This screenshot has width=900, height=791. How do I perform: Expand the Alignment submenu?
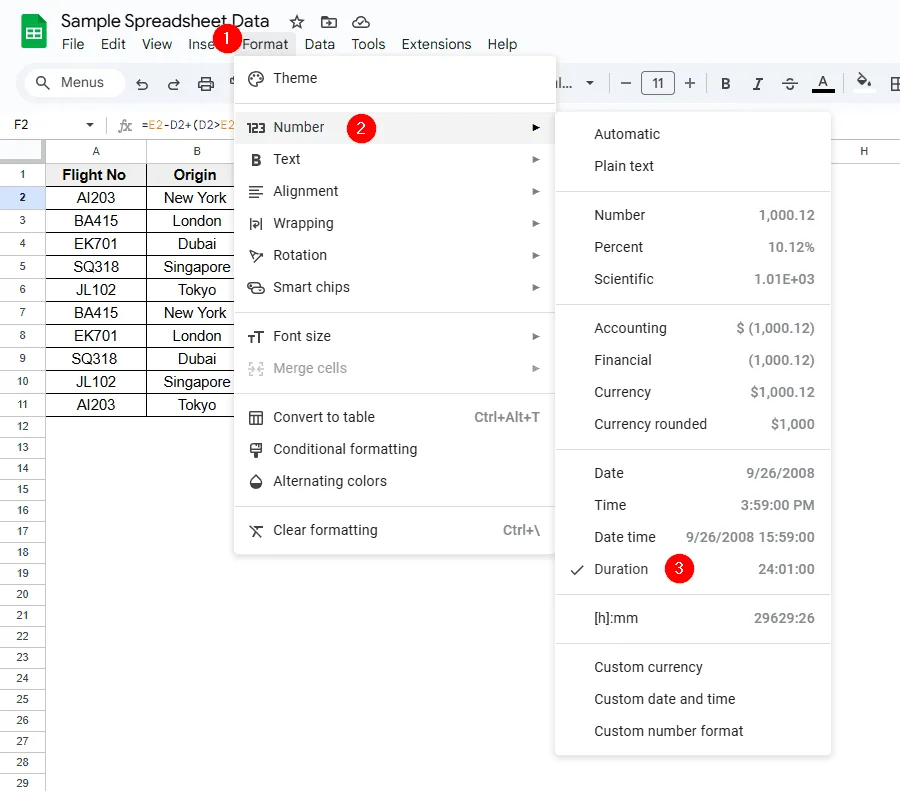[x=395, y=191]
